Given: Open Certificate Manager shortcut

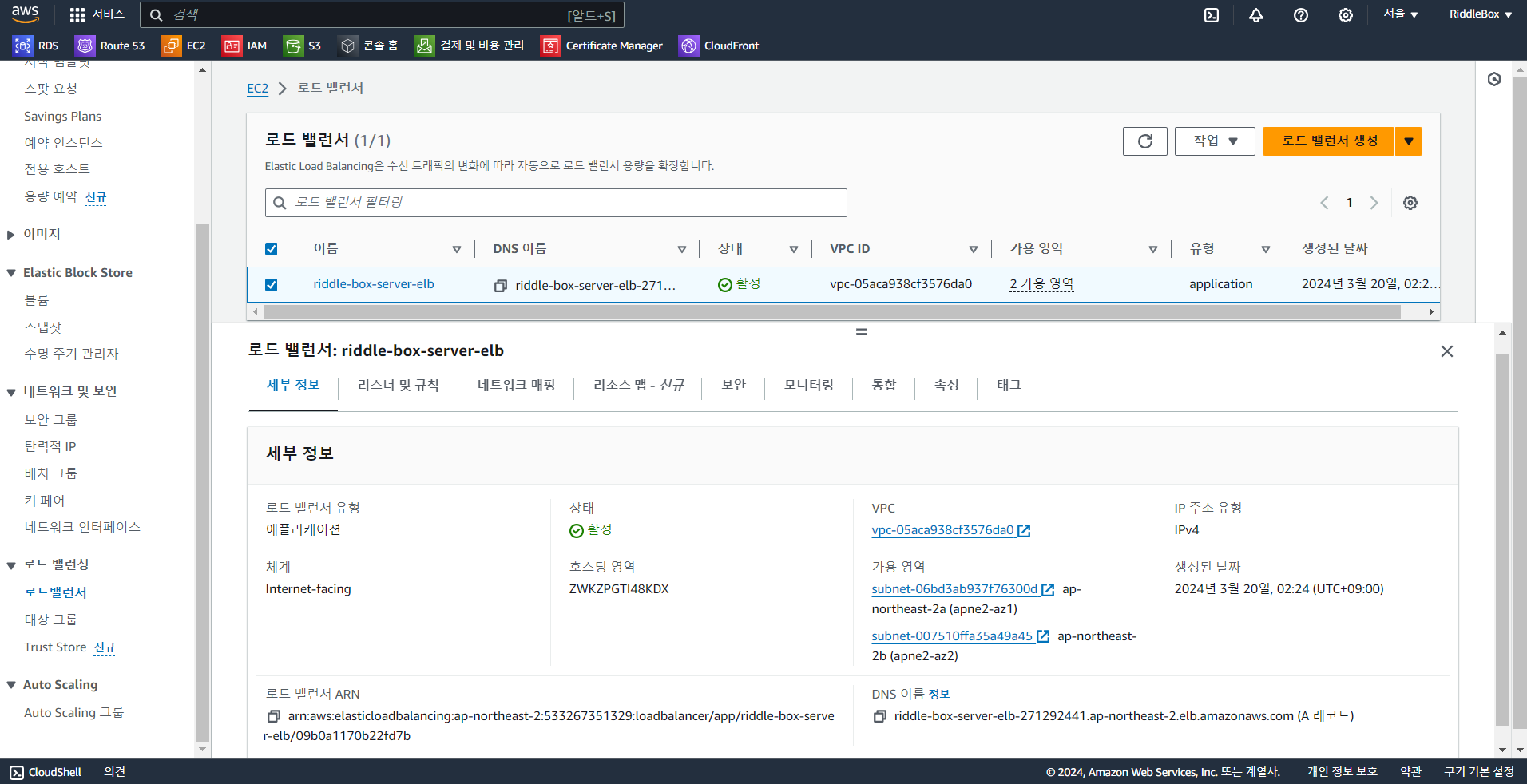Looking at the screenshot, I should (x=601, y=46).
